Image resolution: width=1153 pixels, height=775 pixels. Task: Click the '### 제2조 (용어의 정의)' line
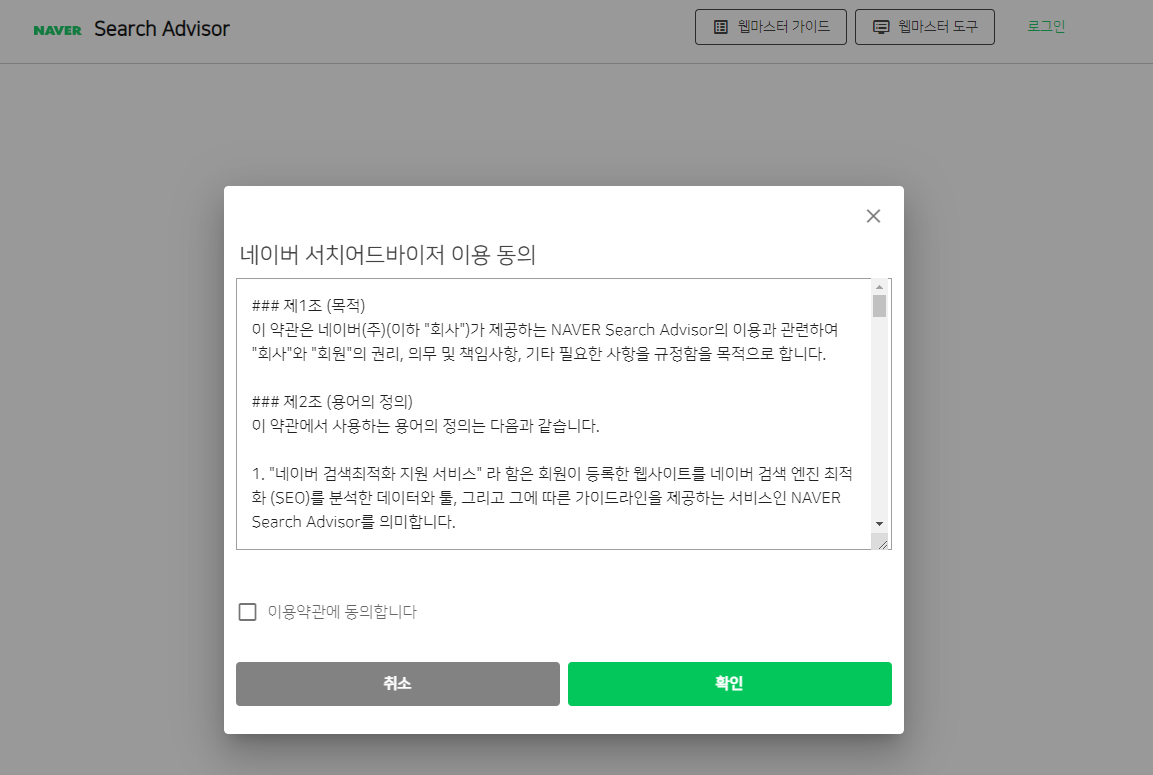332,401
